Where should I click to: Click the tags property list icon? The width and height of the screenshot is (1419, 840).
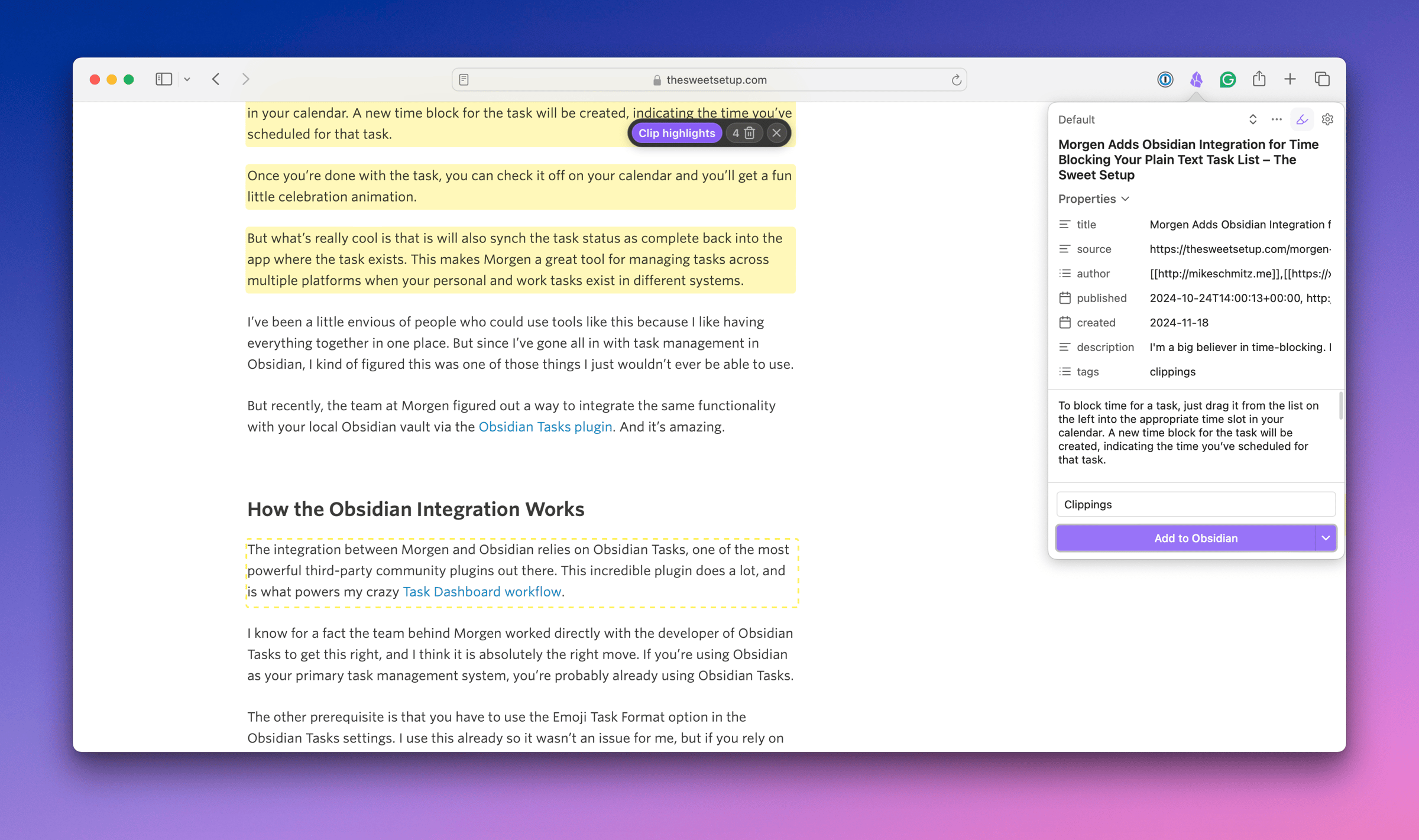pos(1065,372)
